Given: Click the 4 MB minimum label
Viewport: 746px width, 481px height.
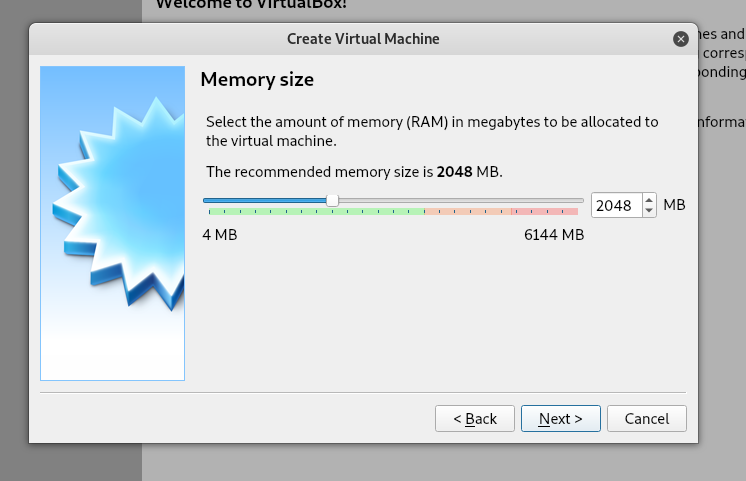Looking at the screenshot, I should [220, 235].
